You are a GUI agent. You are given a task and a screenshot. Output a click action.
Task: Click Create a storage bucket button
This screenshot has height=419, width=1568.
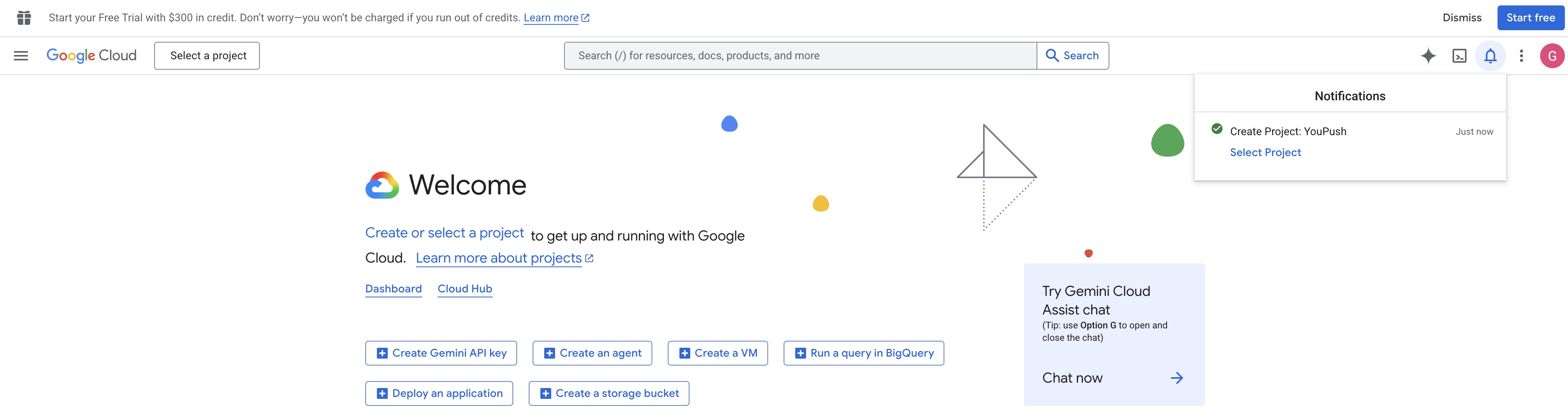click(609, 393)
